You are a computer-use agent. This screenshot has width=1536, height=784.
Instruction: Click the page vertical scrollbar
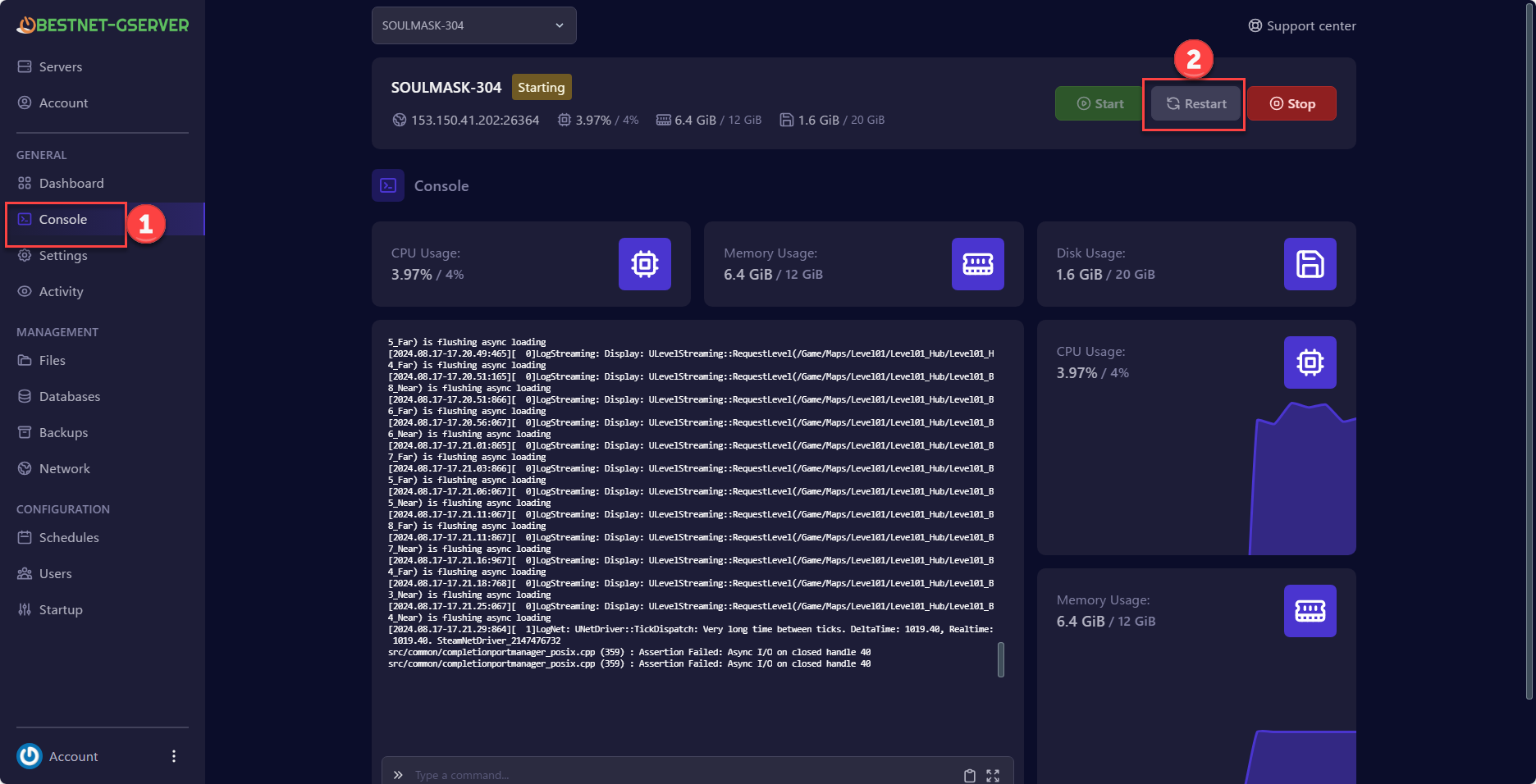point(1529,353)
